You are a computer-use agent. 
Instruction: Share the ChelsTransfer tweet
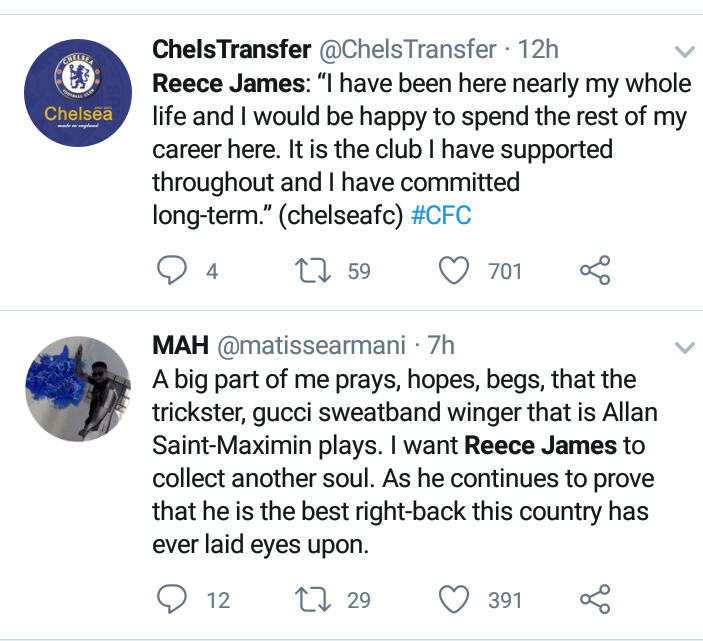pos(594,270)
